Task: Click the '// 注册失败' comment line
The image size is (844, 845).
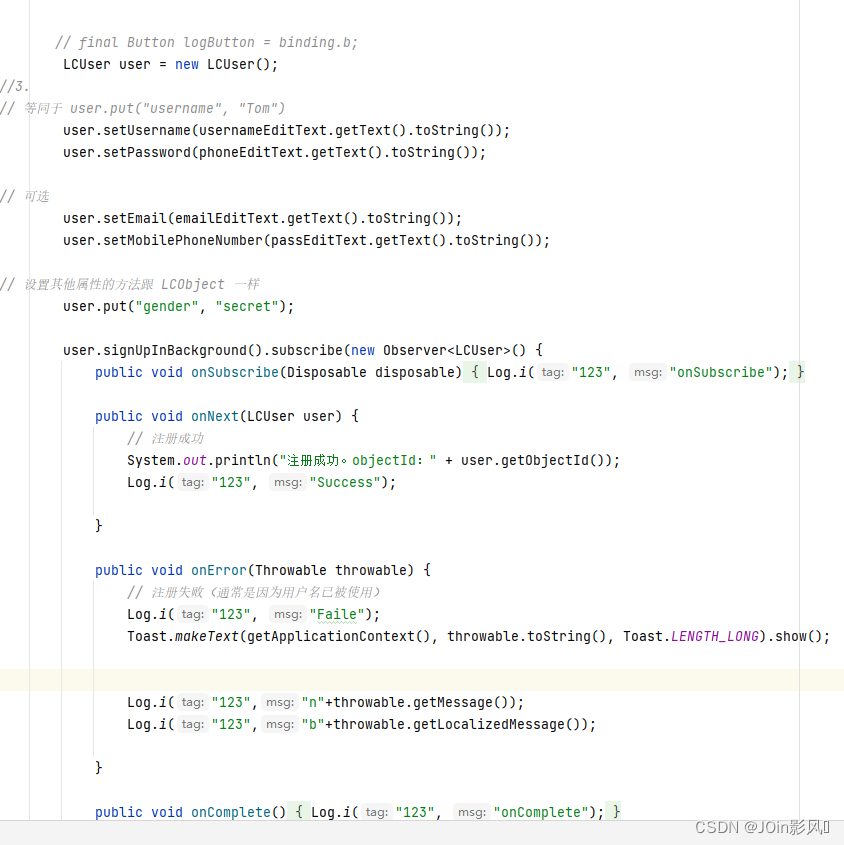Action: point(254,592)
